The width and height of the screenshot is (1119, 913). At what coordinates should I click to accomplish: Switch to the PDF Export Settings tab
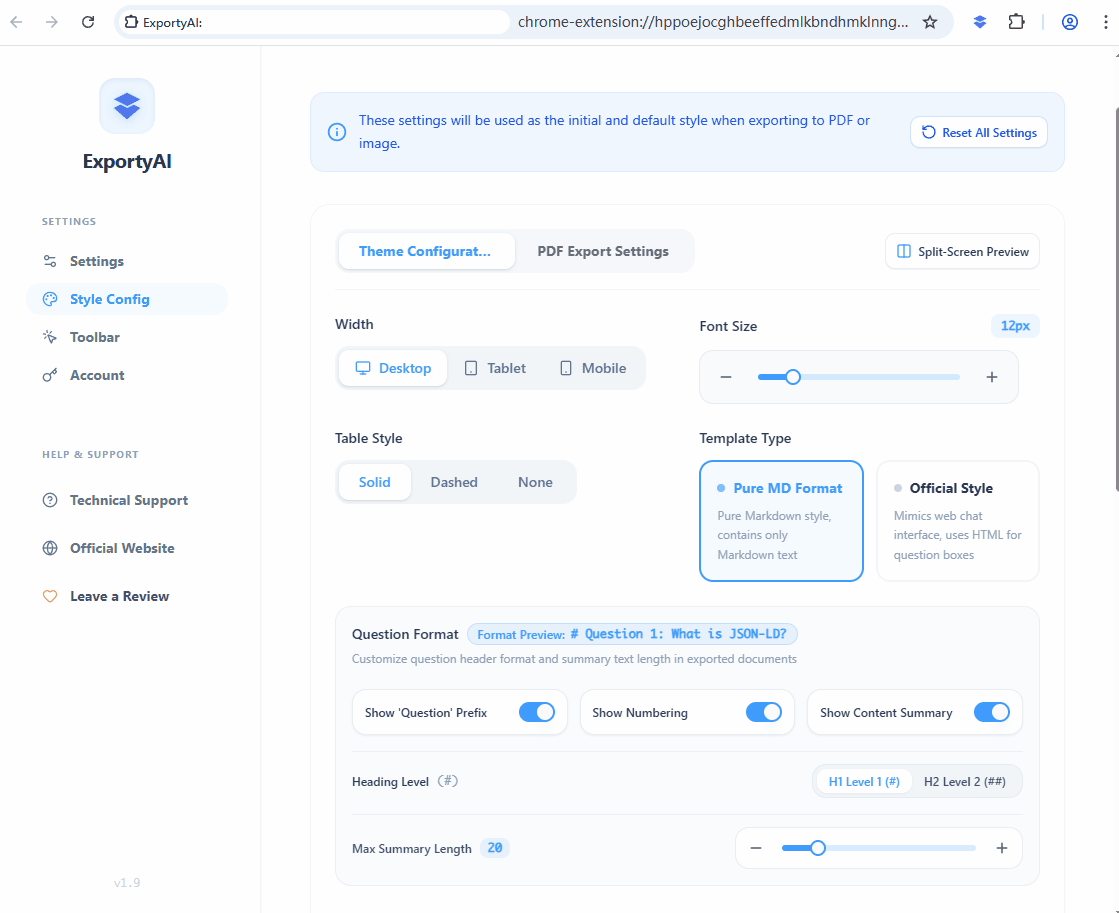(x=603, y=251)
